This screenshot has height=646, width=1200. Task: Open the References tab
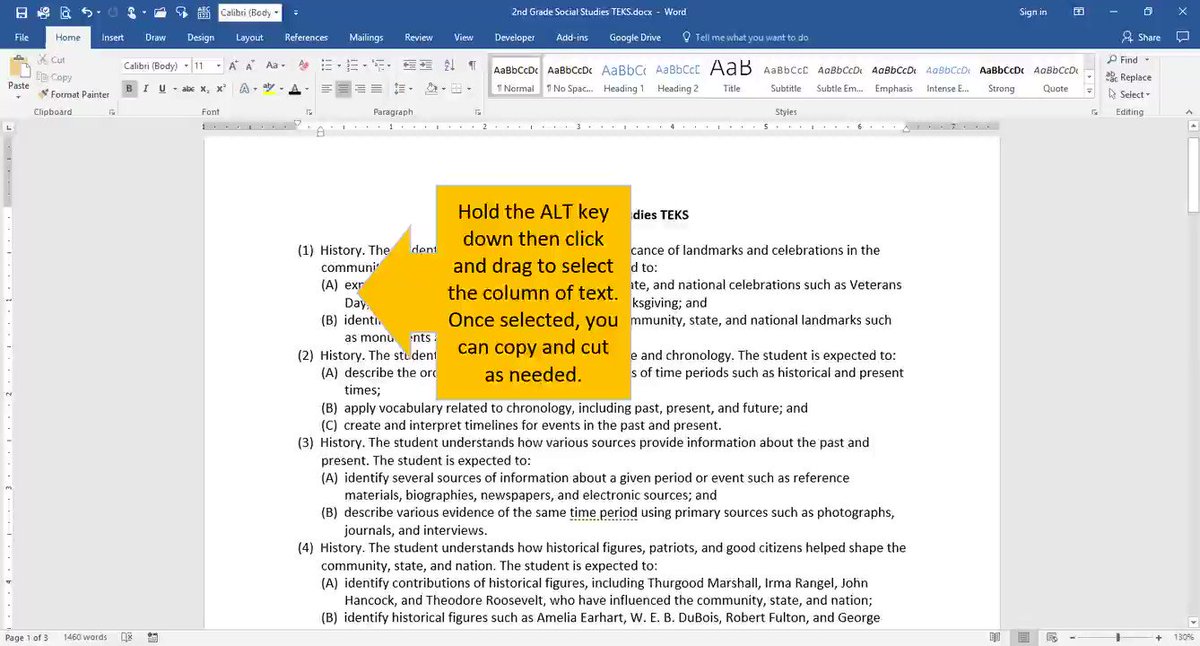[306, 37]
